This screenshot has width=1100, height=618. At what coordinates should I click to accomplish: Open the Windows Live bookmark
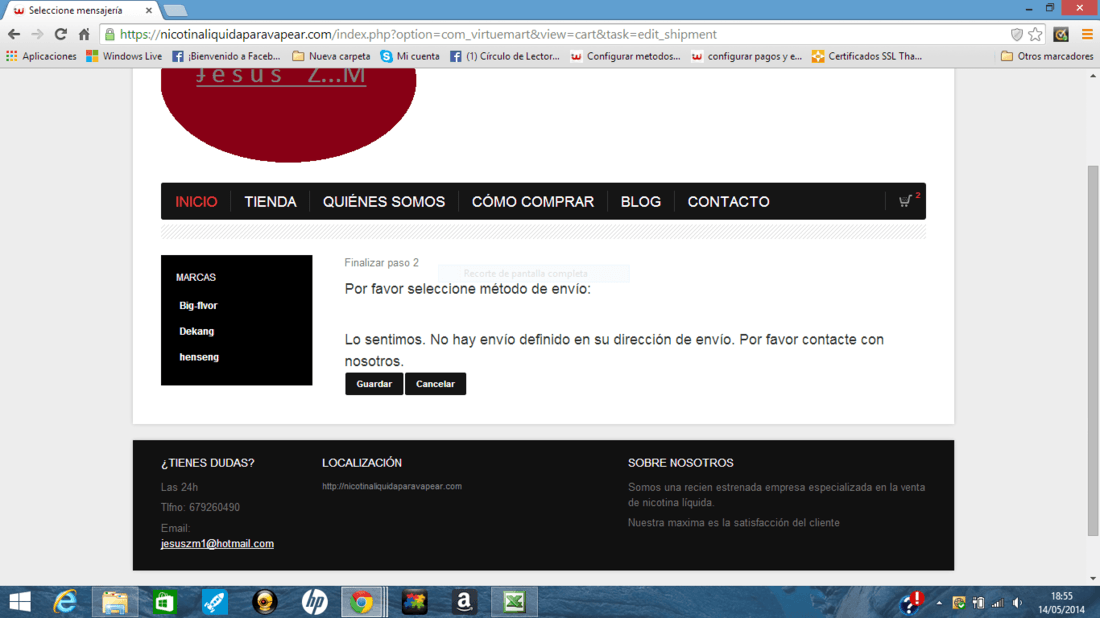pos(124,56)
